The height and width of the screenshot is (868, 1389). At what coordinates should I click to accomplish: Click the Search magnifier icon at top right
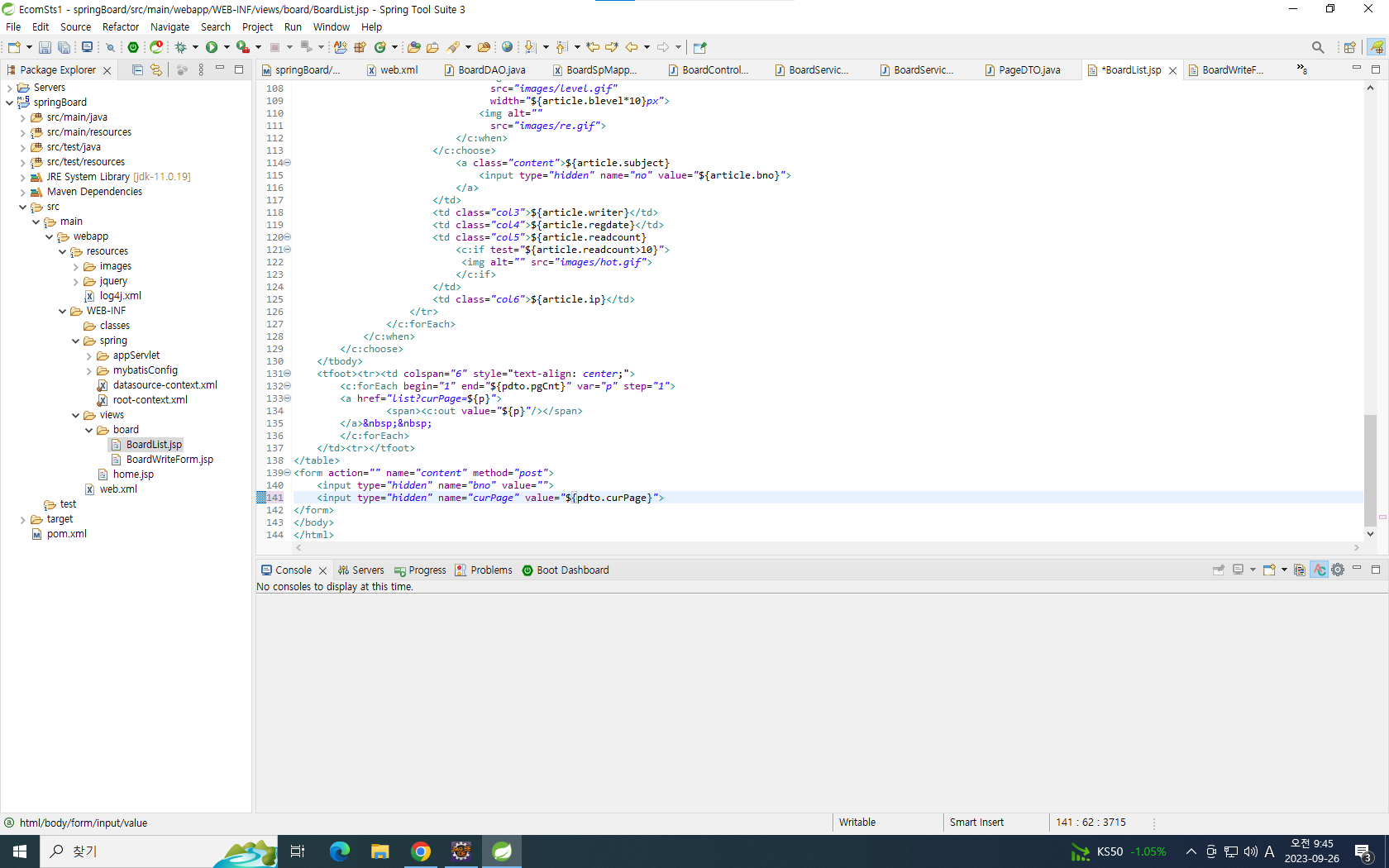(x=1318, y=47)
